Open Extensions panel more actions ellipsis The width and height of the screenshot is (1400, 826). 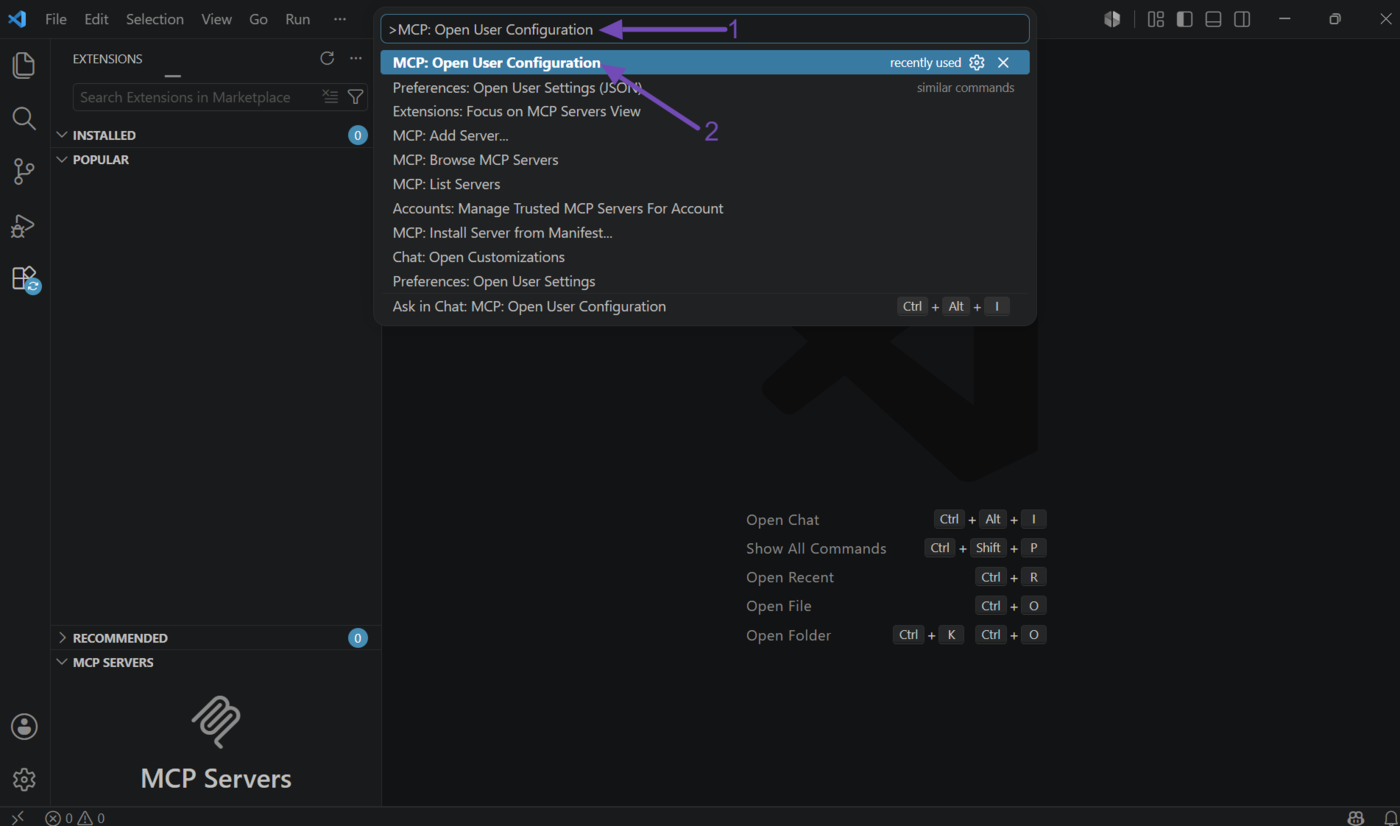pos(356,59)
